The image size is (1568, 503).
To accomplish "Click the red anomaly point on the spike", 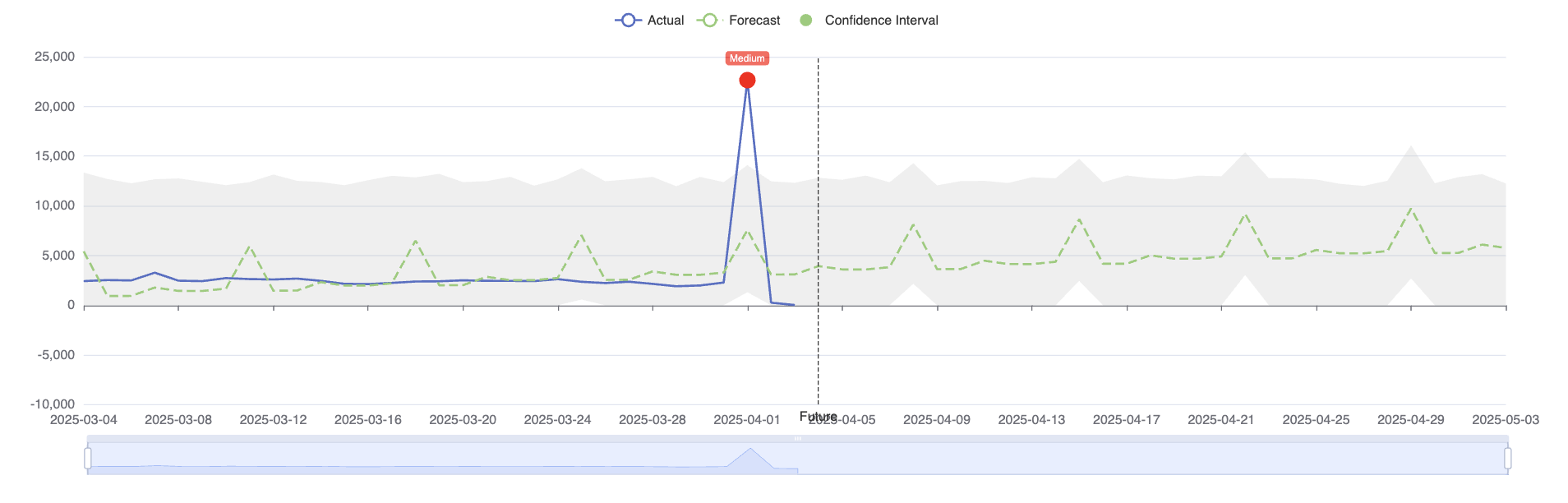I will coord(747,80).
